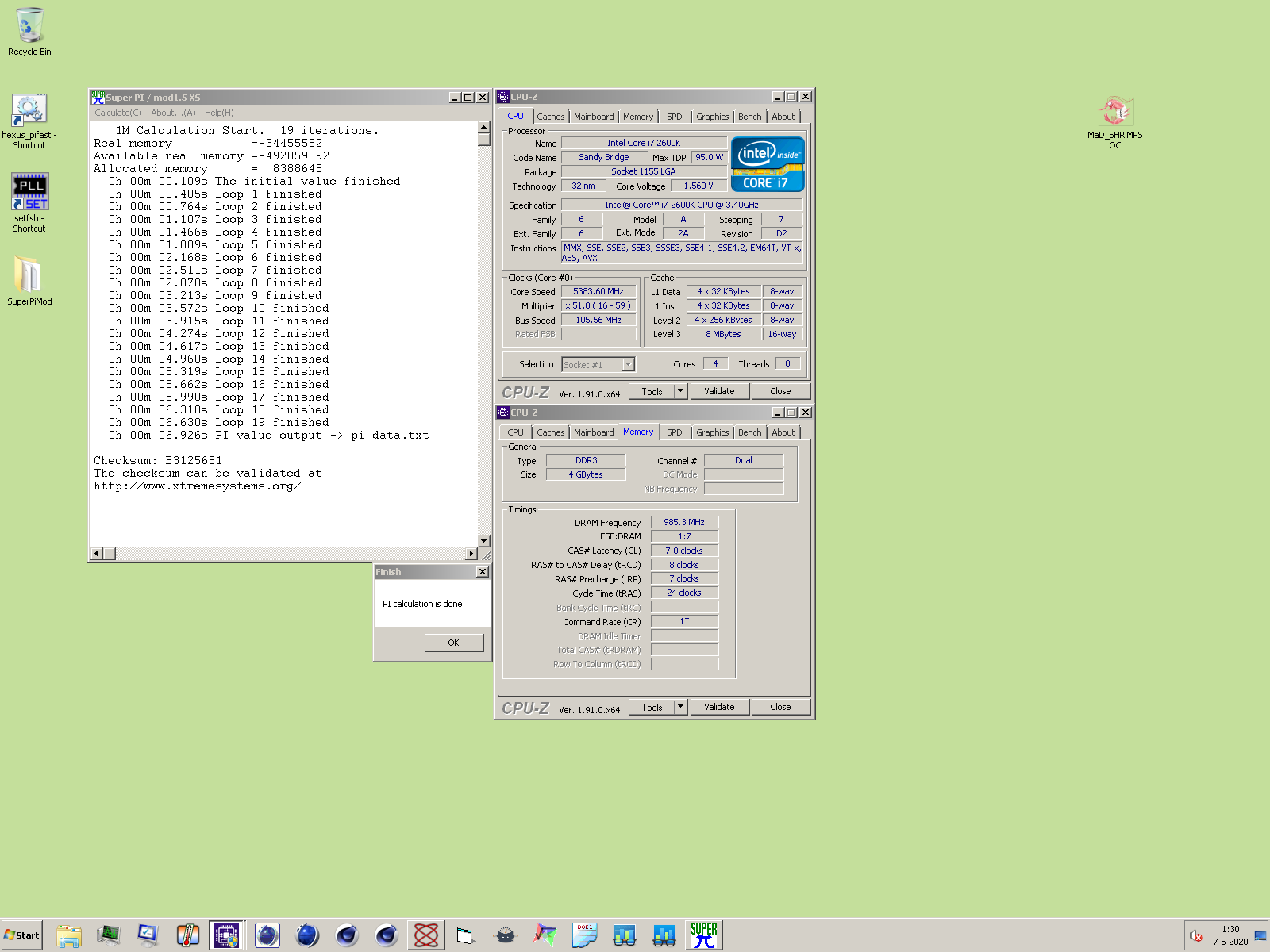Switch to the CPU-Z taskbar button
The image size is (1270, 952).
point(227,935)
